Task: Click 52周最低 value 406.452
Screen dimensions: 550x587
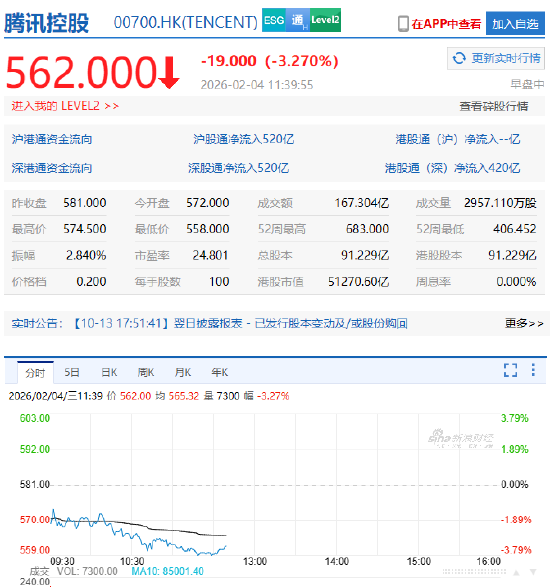Action: [x=514, y=229]
